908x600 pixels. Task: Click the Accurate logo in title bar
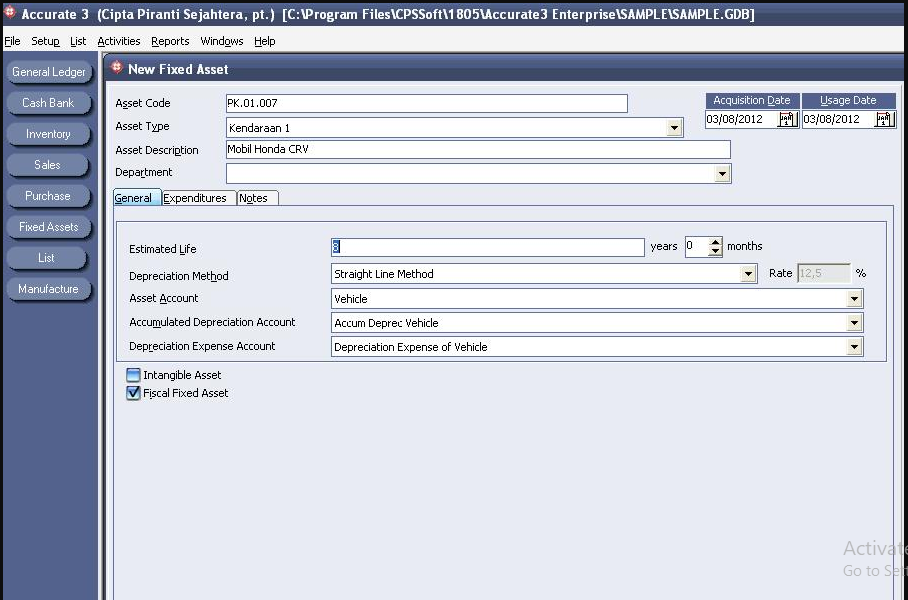[10, 12]
